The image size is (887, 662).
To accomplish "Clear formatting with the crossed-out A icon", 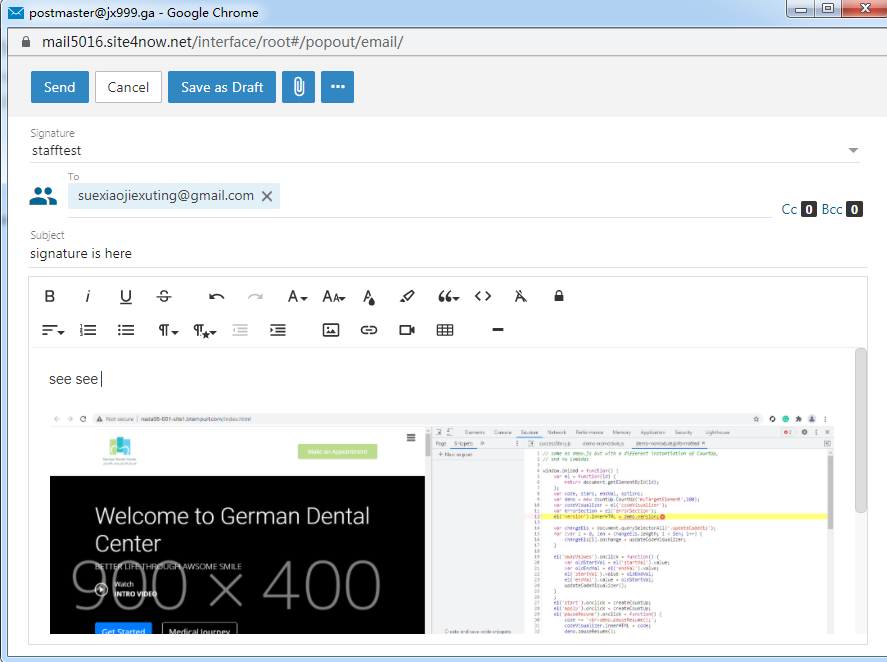I will pyautogui.click(x=520, y=296).
